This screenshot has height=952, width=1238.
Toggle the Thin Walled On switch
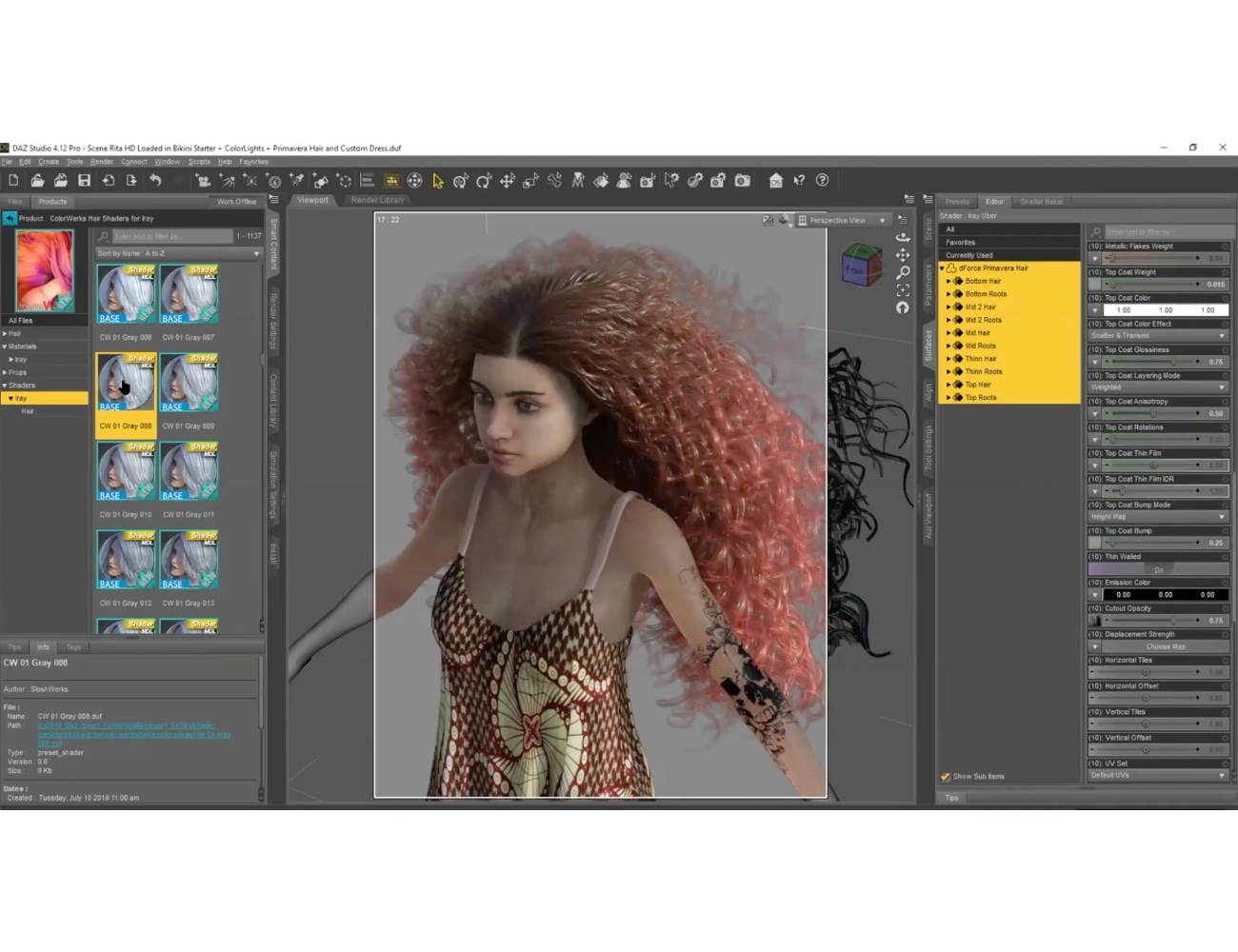(x=1158, y=569)
